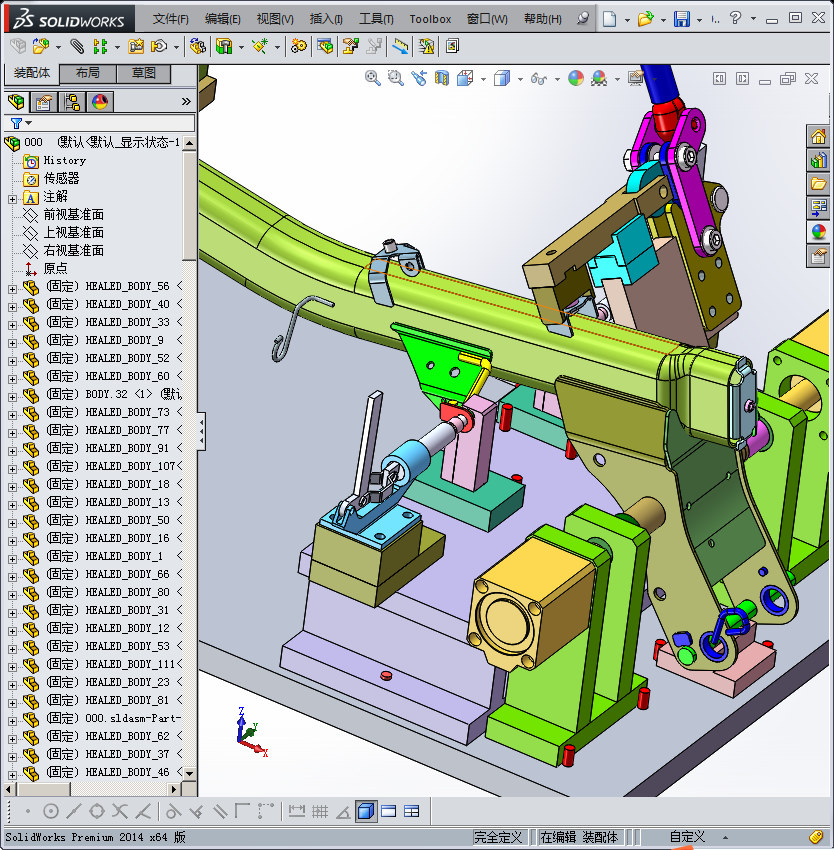Open the 编辑(E) menu

pyautogui.click(x=222, y=19)
